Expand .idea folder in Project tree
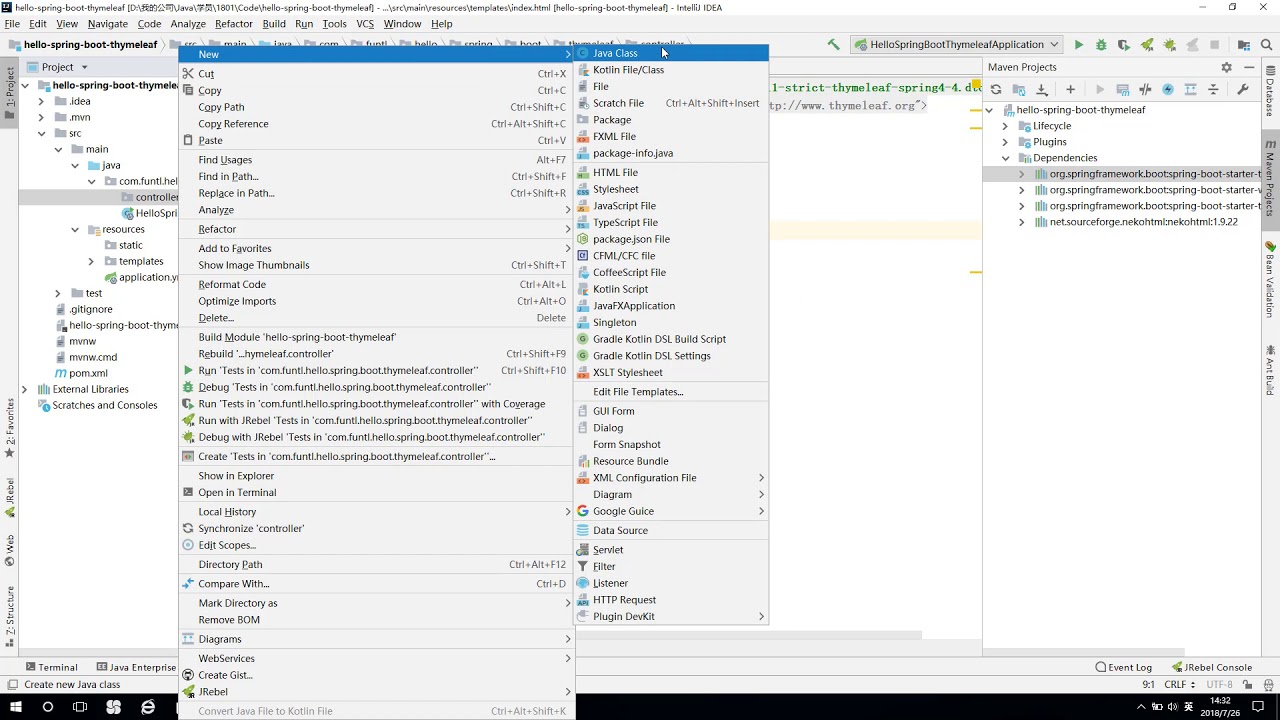The image size is (1280, 720). pos(41,101)
